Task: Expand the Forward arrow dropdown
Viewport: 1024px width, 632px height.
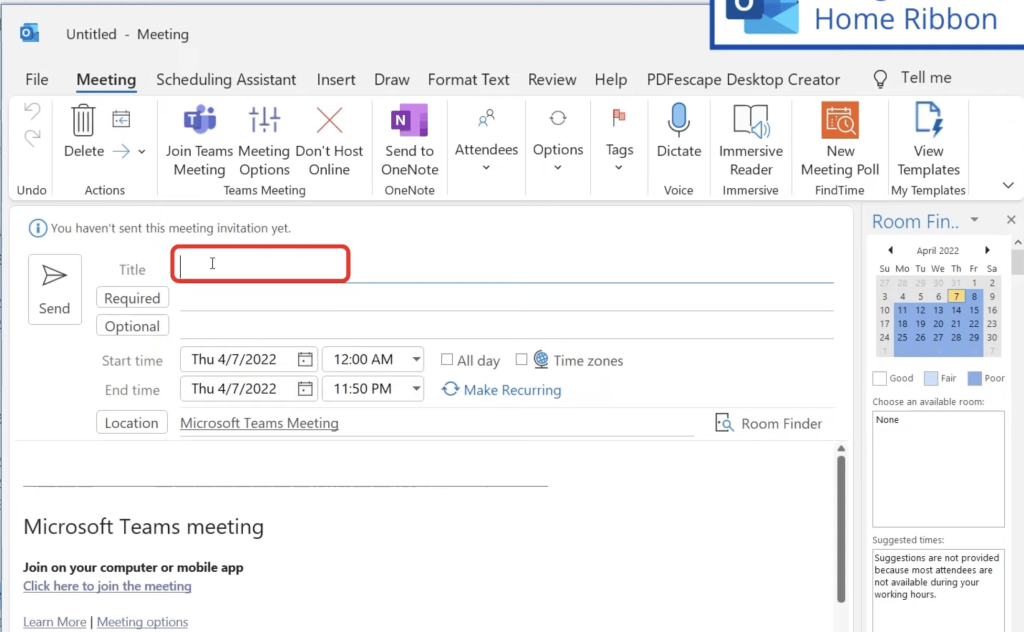Action: click(142, 151)
